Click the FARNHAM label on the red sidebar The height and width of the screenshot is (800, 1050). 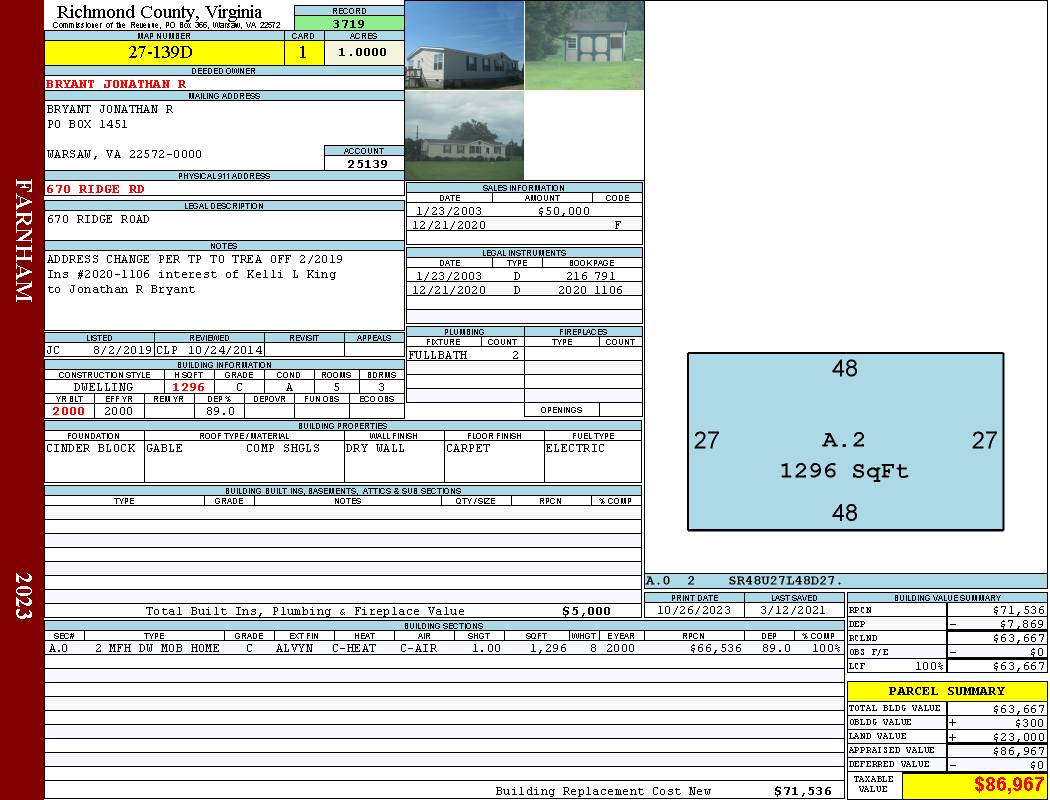coord(24,240)
